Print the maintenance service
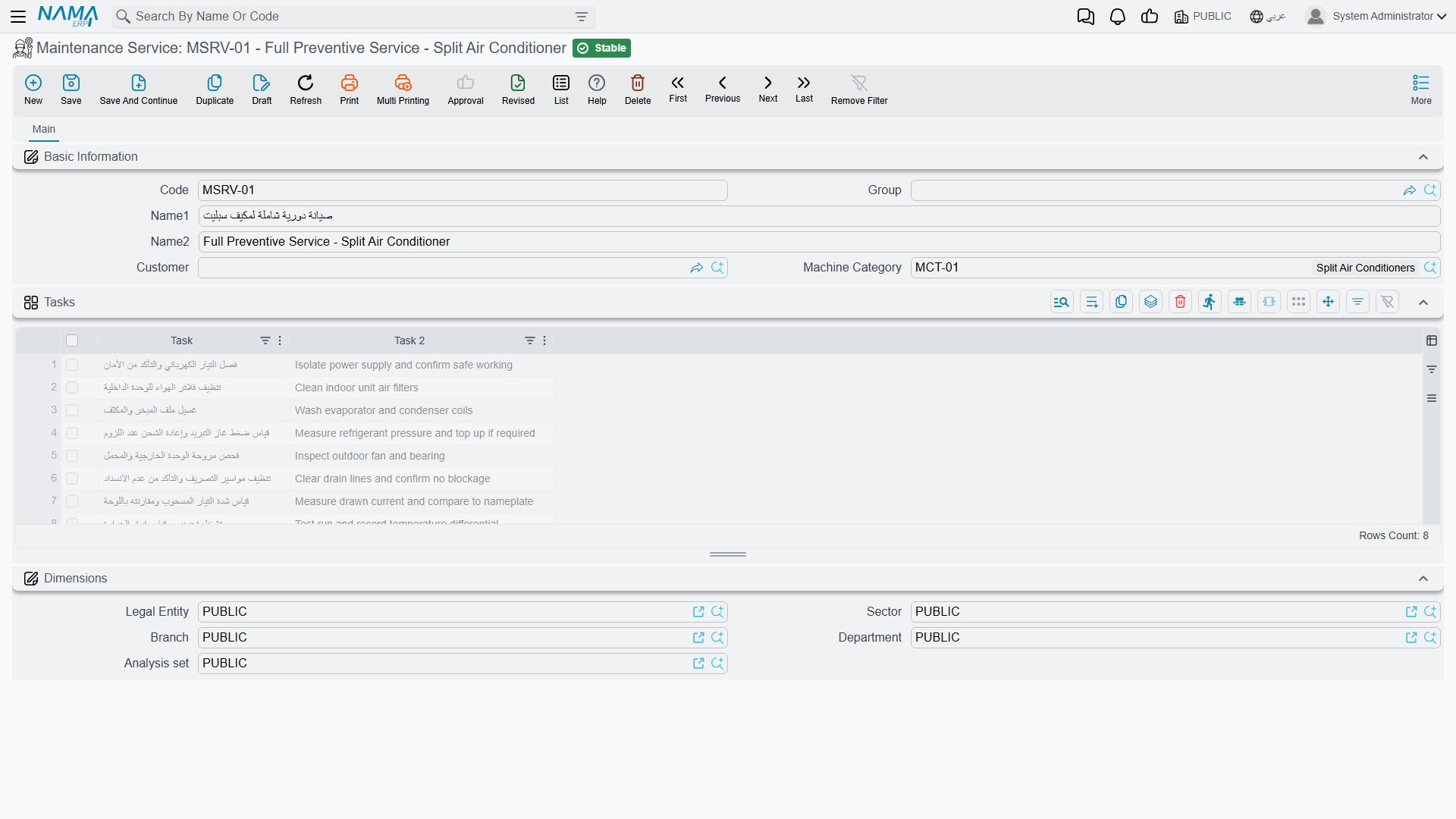 point(350,89)
